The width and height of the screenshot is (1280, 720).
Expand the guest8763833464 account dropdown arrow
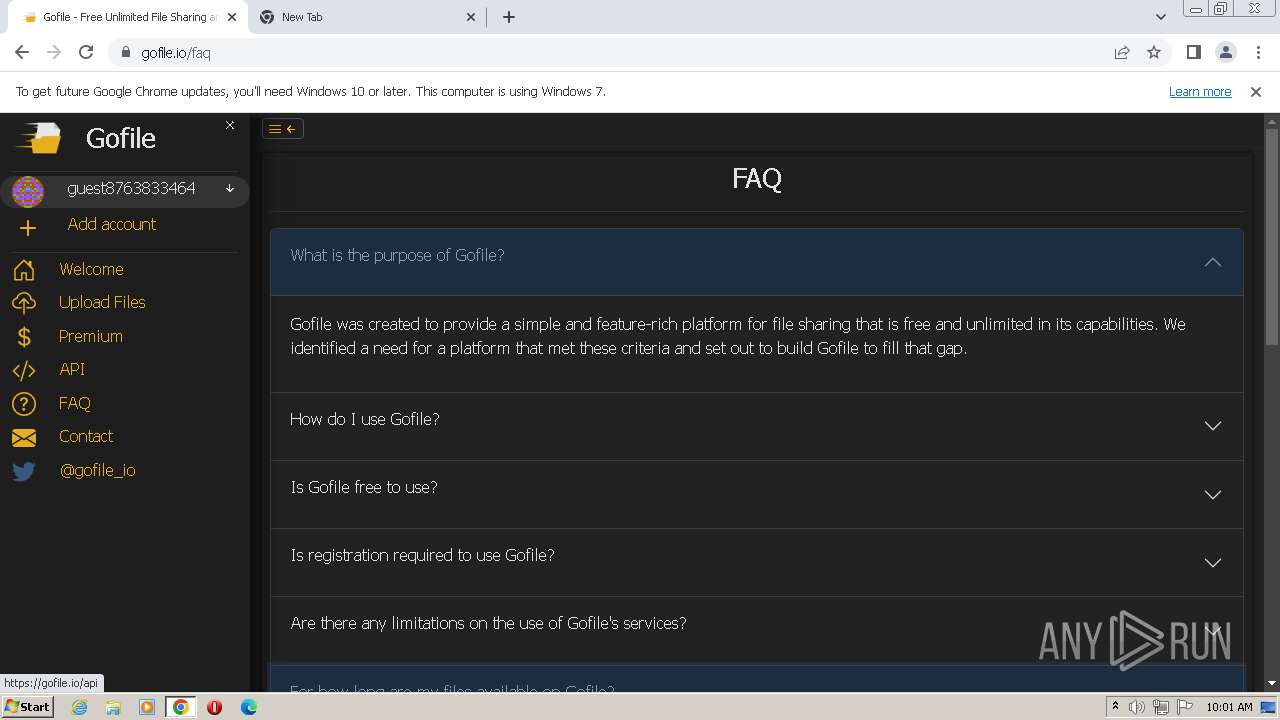(230, 188)
